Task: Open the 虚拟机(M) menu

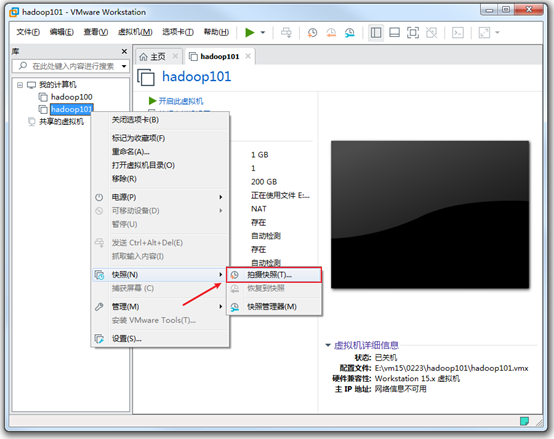Action: pos(135,32)
